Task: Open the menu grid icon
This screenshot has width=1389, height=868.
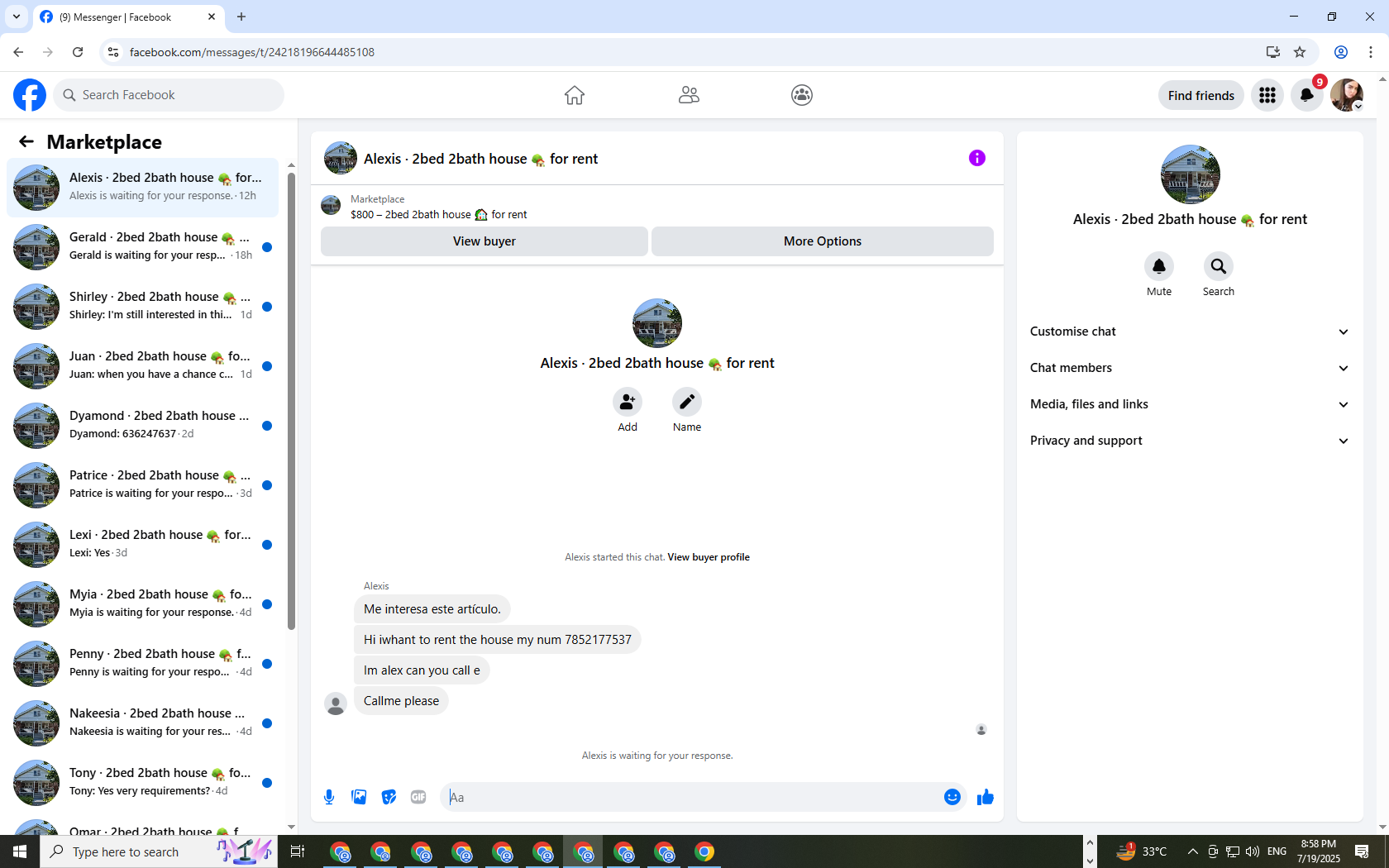Action: click(1267, 95)
